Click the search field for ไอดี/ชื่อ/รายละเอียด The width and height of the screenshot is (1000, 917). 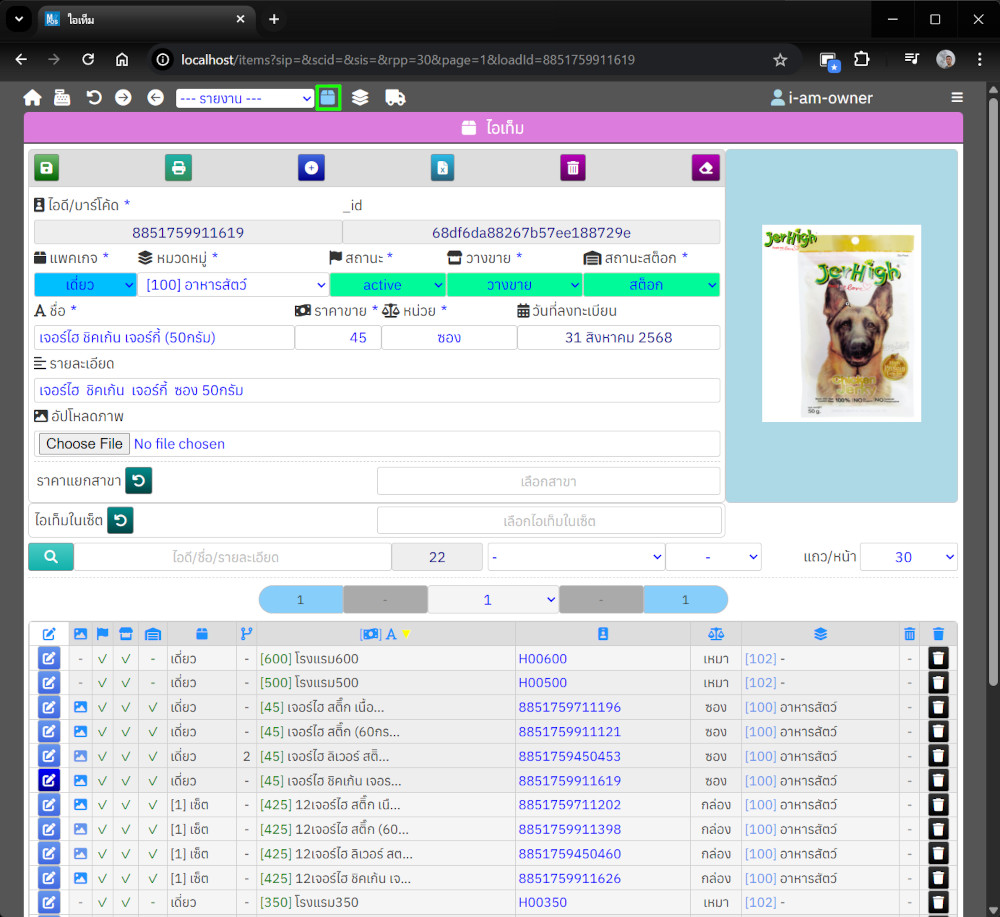click(x=233, y=557)
